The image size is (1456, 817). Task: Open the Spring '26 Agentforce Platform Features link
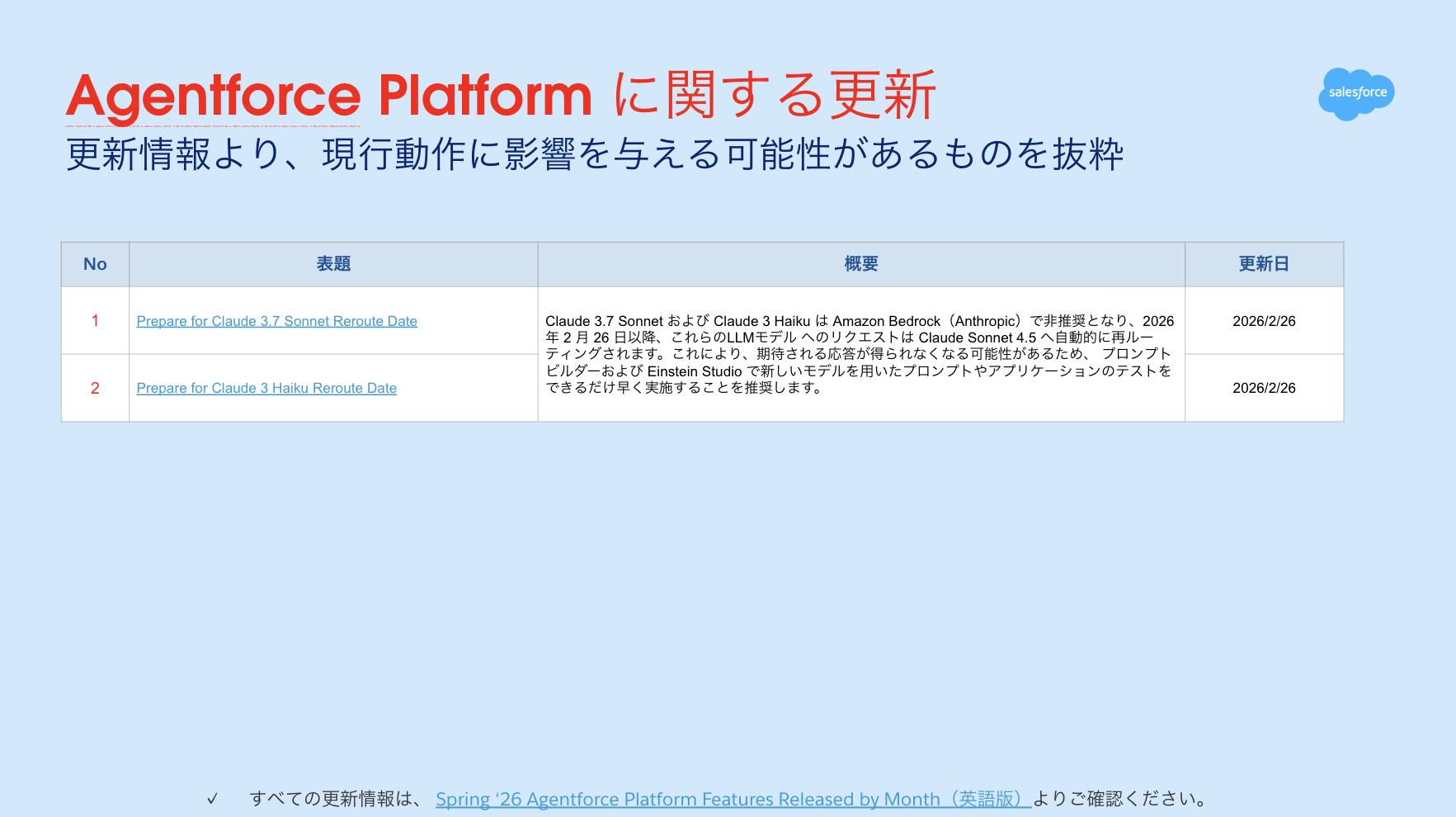point(733,799)
